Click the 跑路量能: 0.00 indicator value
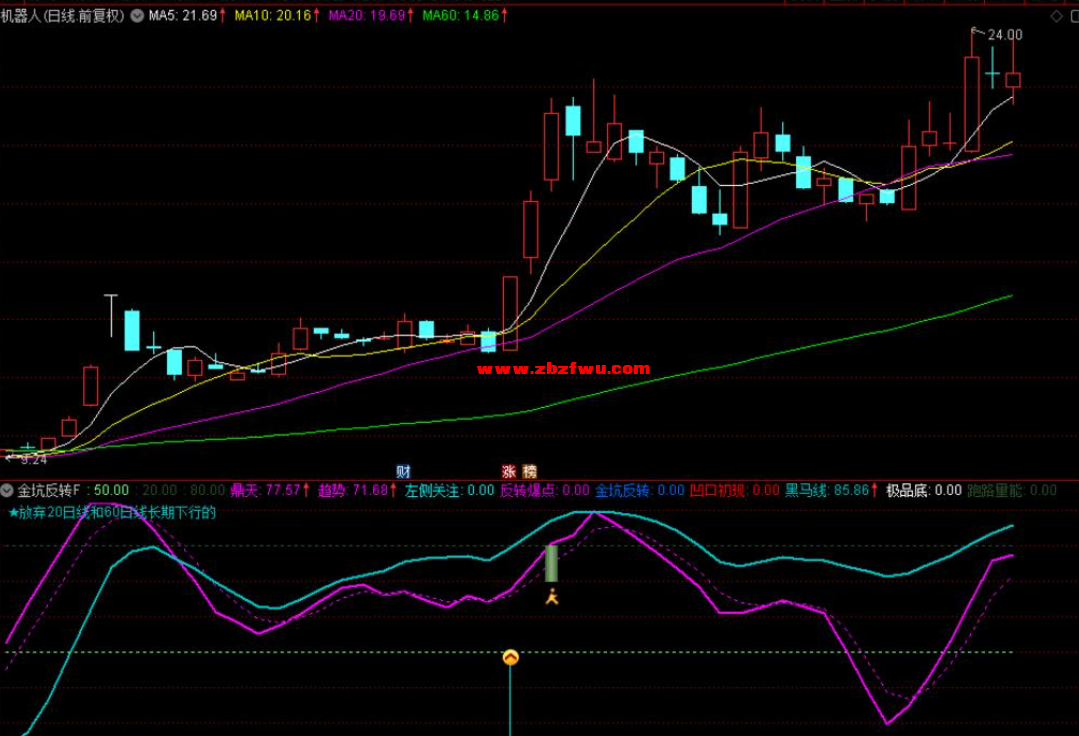Viewport: 1079px width, 736px height. (x=1012, y=490)
